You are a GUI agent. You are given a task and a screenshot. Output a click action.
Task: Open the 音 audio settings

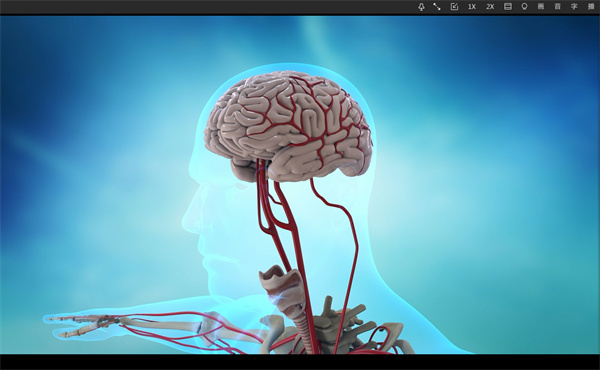tap(558, 7)
